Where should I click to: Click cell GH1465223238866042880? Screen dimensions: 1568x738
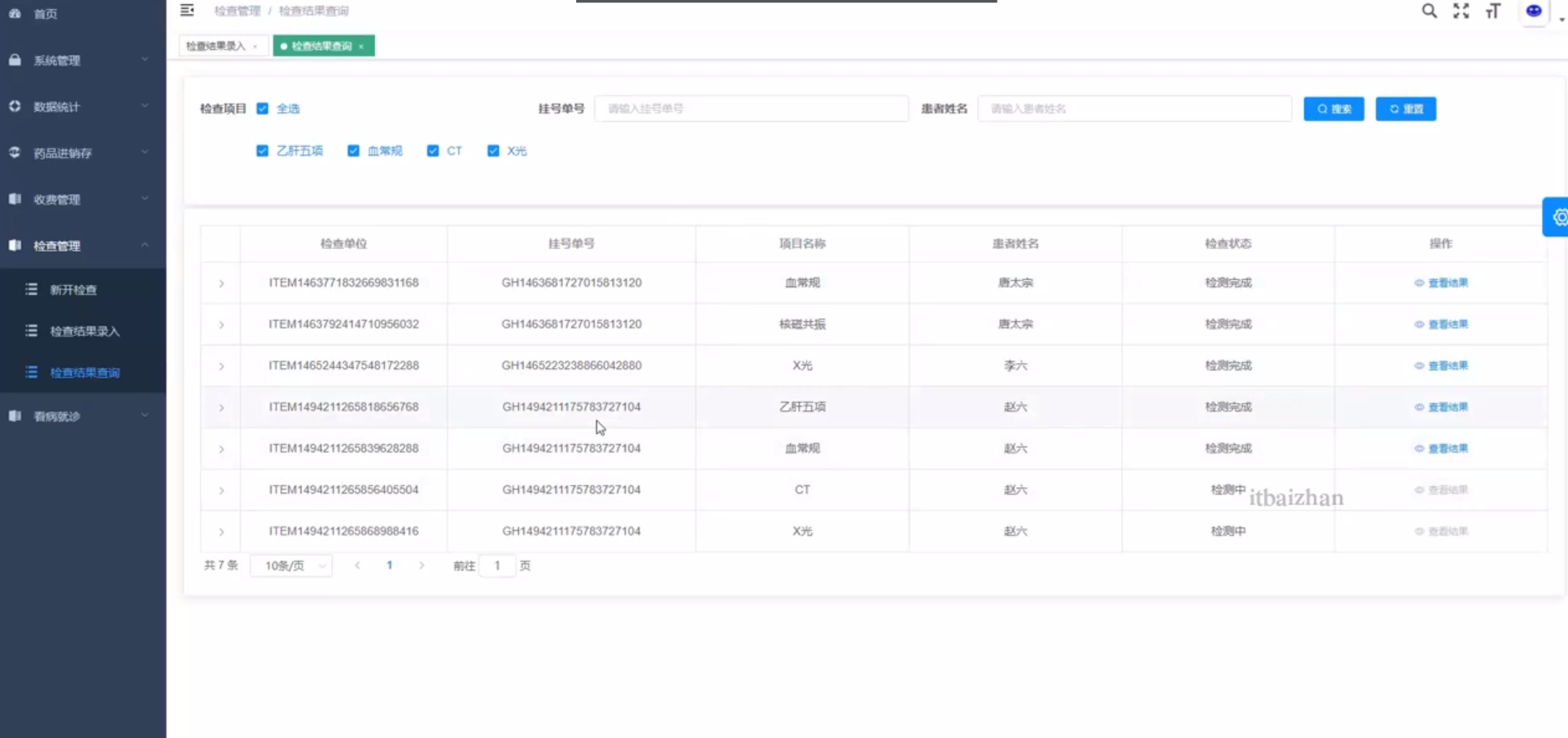[571, 365]
